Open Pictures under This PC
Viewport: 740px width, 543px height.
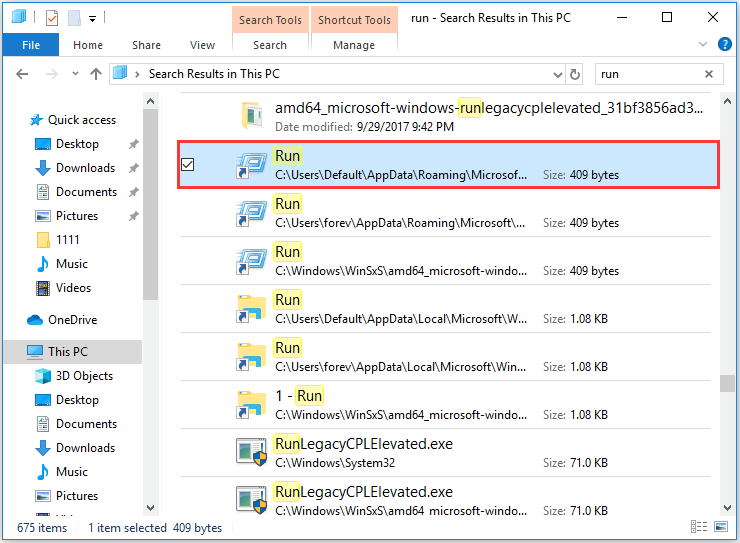point(67,496)
